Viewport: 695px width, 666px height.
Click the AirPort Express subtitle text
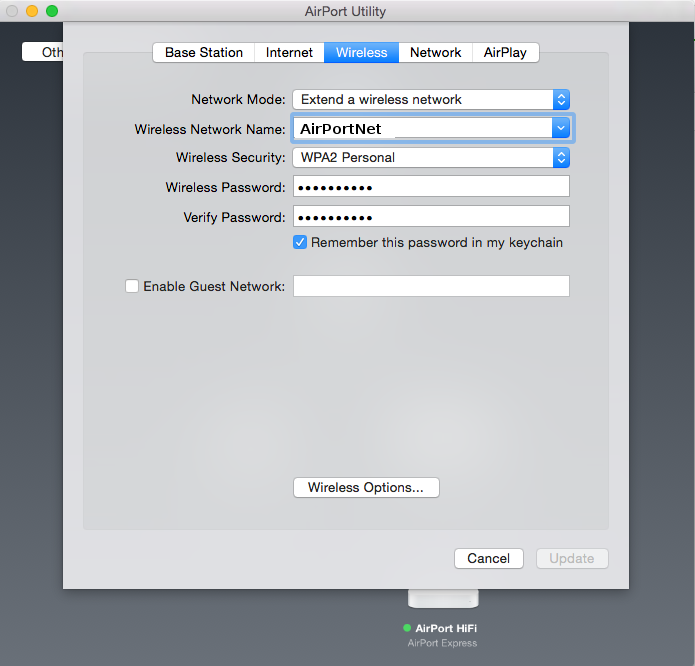tap(442, 643)
